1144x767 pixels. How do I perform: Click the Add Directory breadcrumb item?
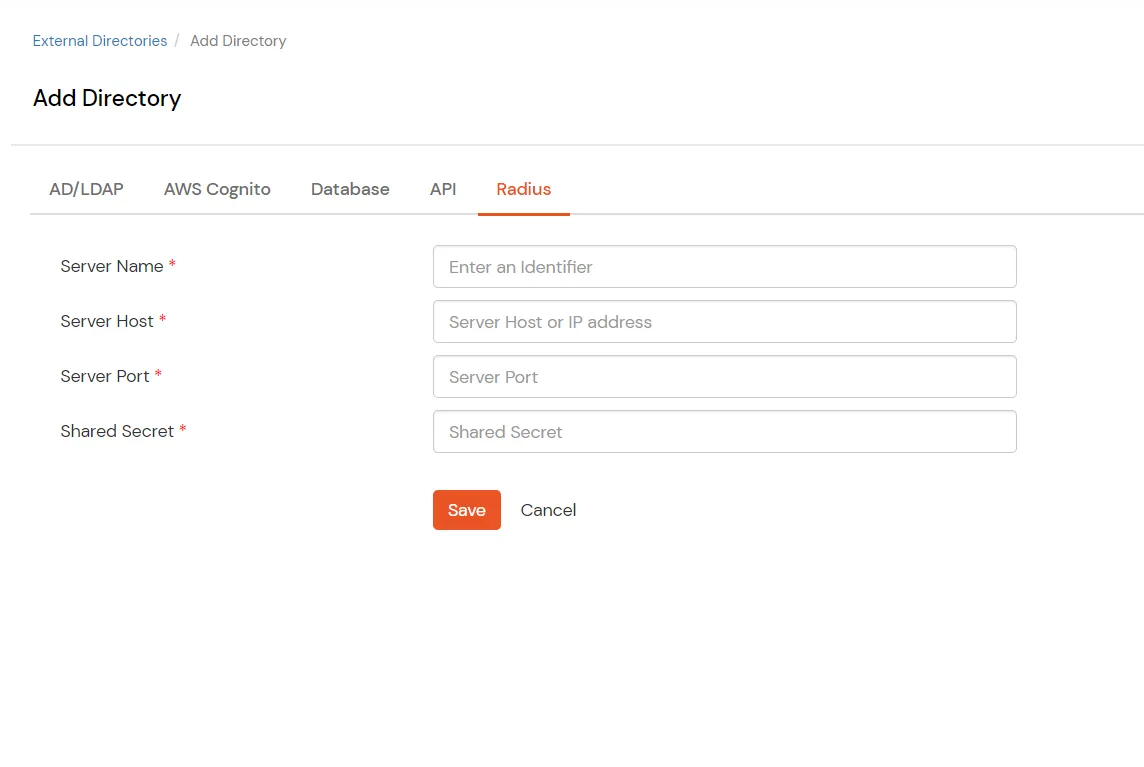[237, 40]
